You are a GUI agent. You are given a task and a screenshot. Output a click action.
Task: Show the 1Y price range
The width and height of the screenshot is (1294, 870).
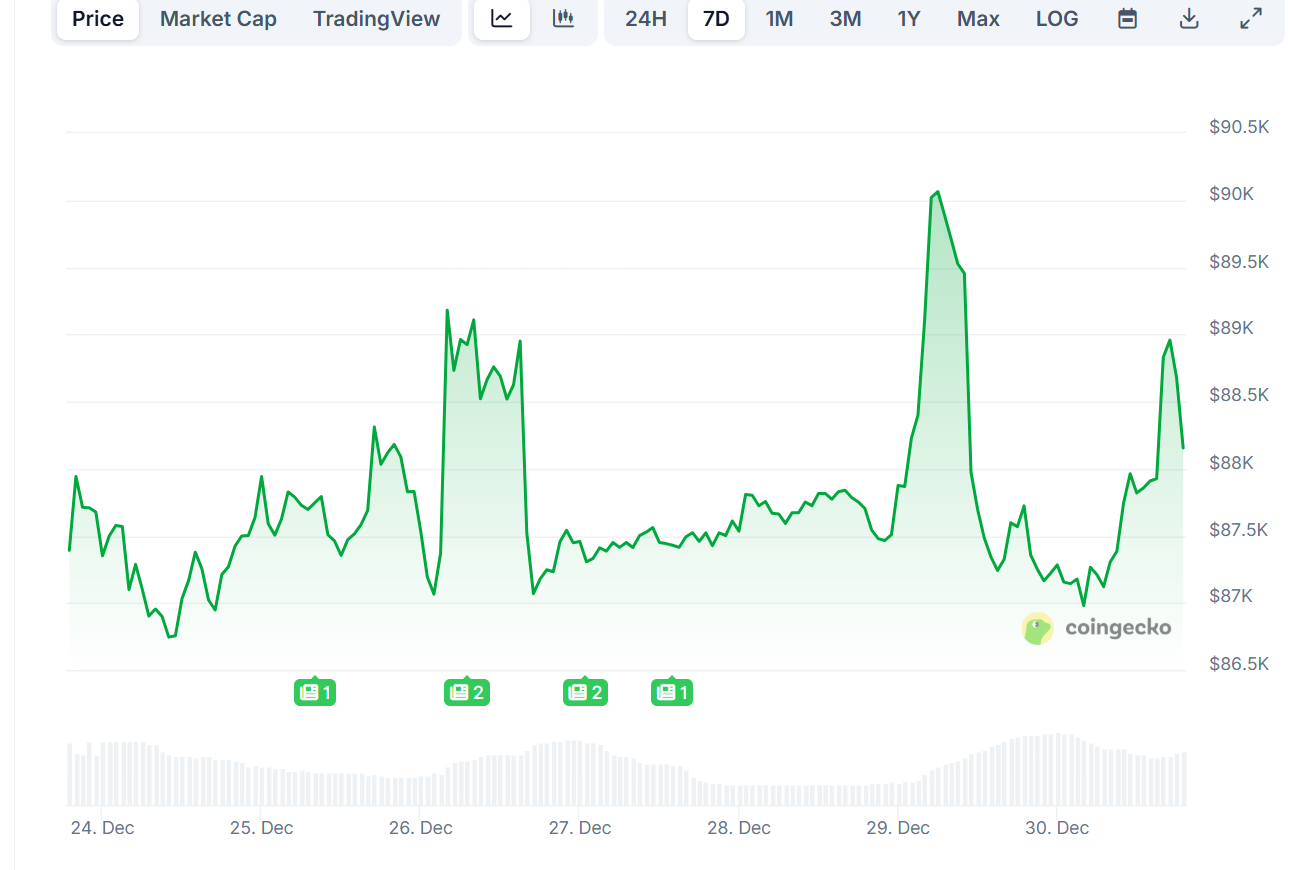point(908,19)
